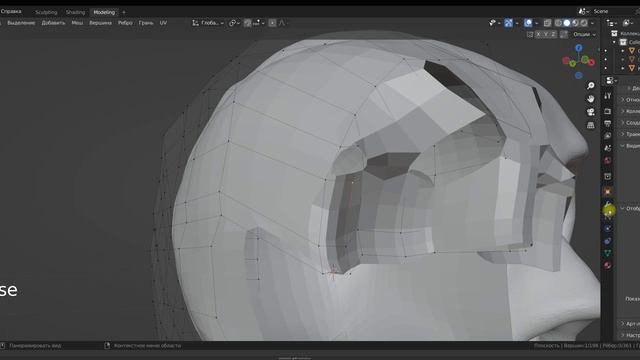640x360 pixels.
Task: Open the Грань face menu
Action: pos(146,23)
